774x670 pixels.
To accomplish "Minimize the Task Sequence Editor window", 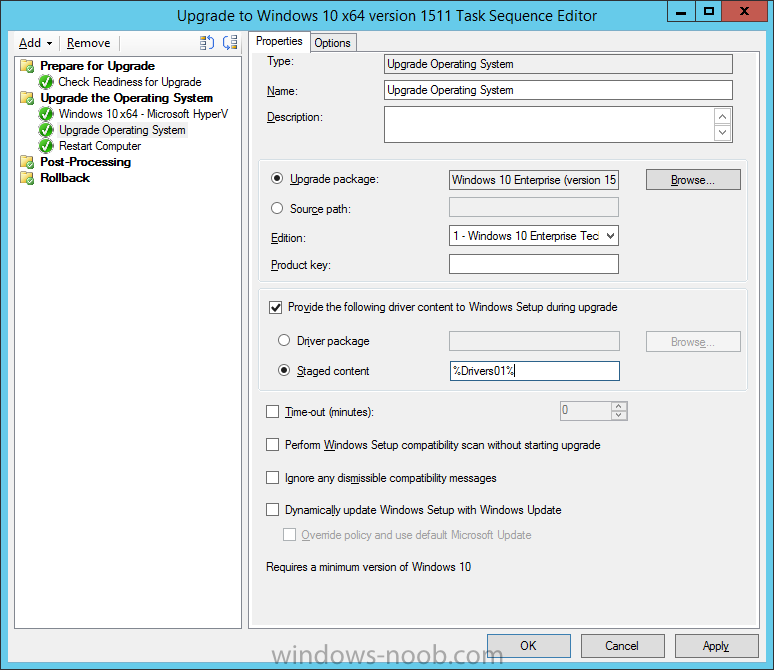I will tap(681, 11).
